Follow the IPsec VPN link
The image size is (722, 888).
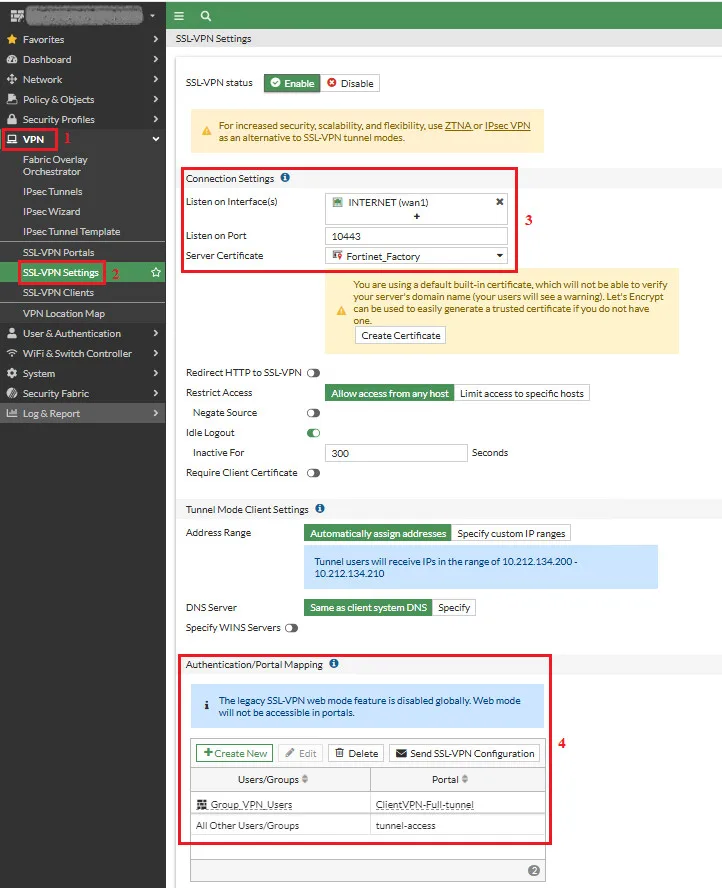pos(507,126)
